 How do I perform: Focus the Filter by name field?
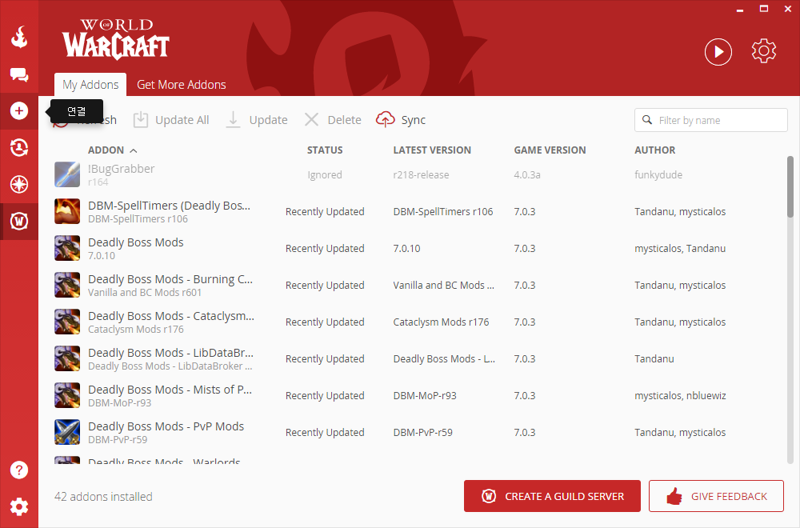711,120
